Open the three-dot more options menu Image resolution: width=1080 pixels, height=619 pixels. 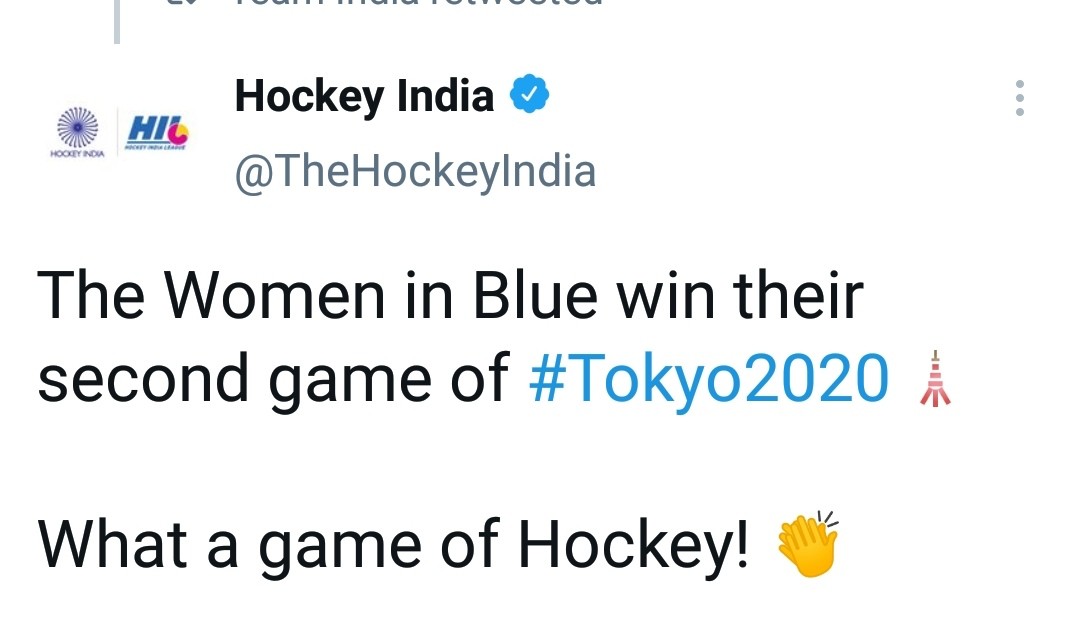click(x=1019, y=98)
